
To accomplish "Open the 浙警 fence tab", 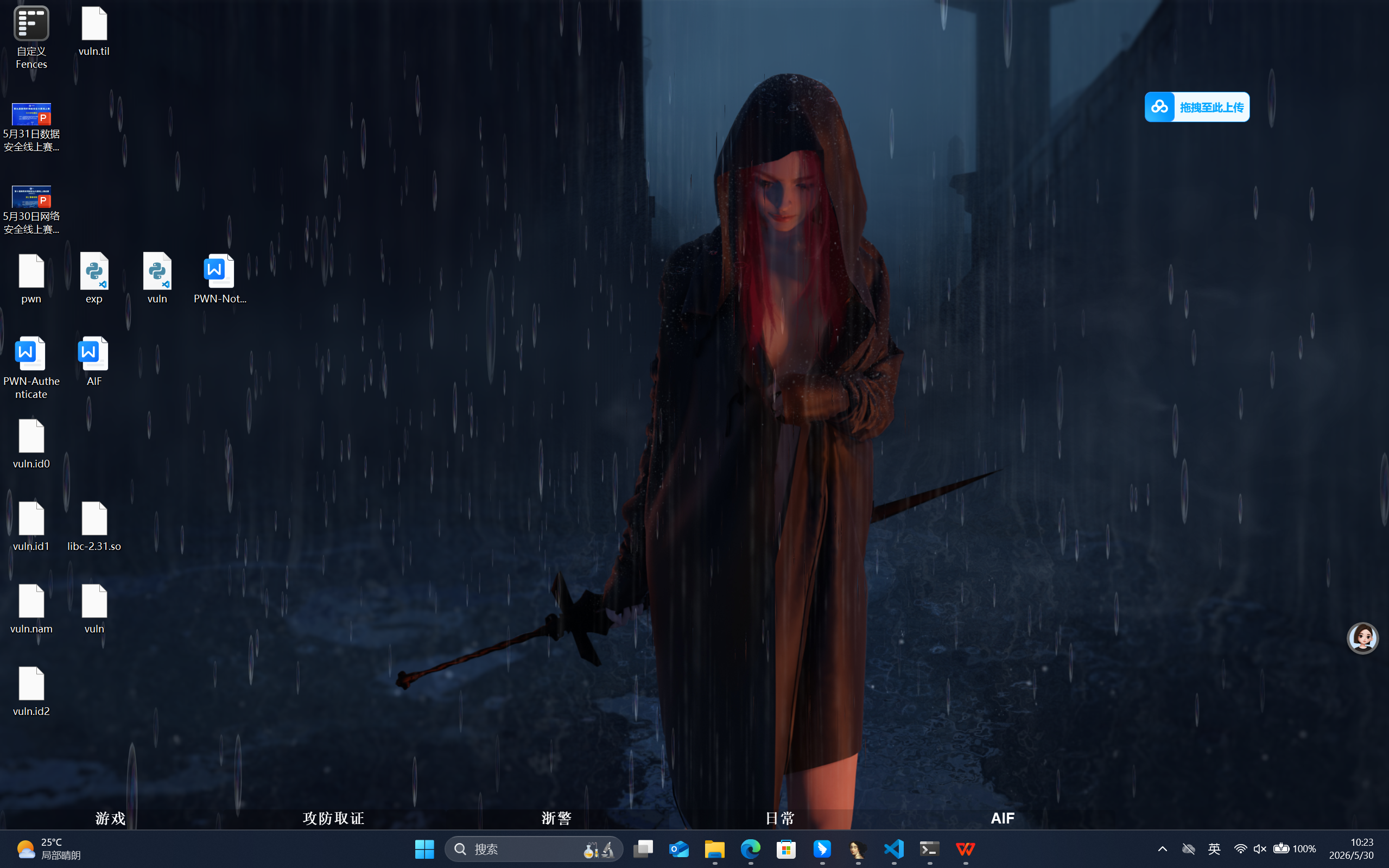I will pos(556,818).
